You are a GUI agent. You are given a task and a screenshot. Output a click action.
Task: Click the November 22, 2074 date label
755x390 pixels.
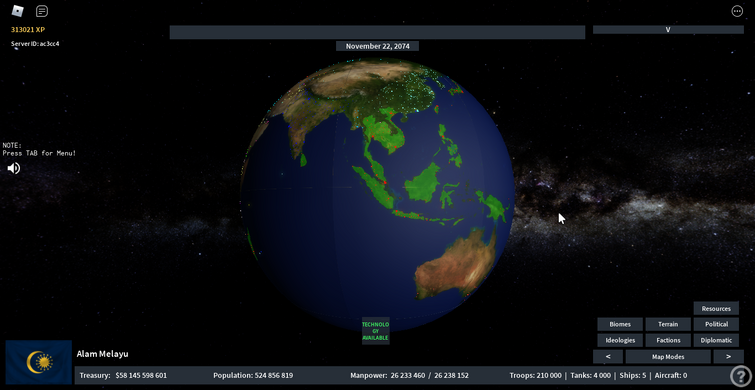377,46
